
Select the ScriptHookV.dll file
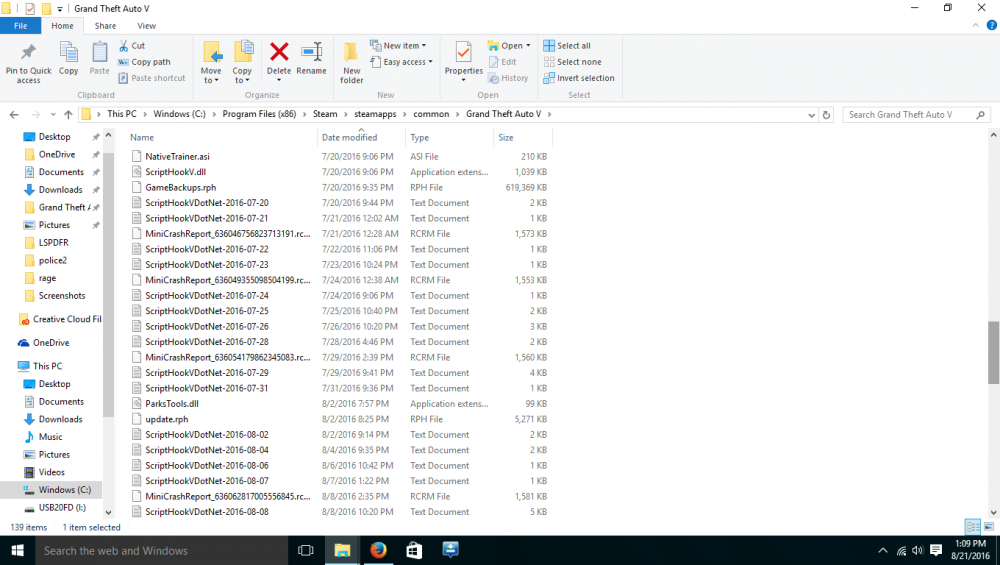click(175, 172)
